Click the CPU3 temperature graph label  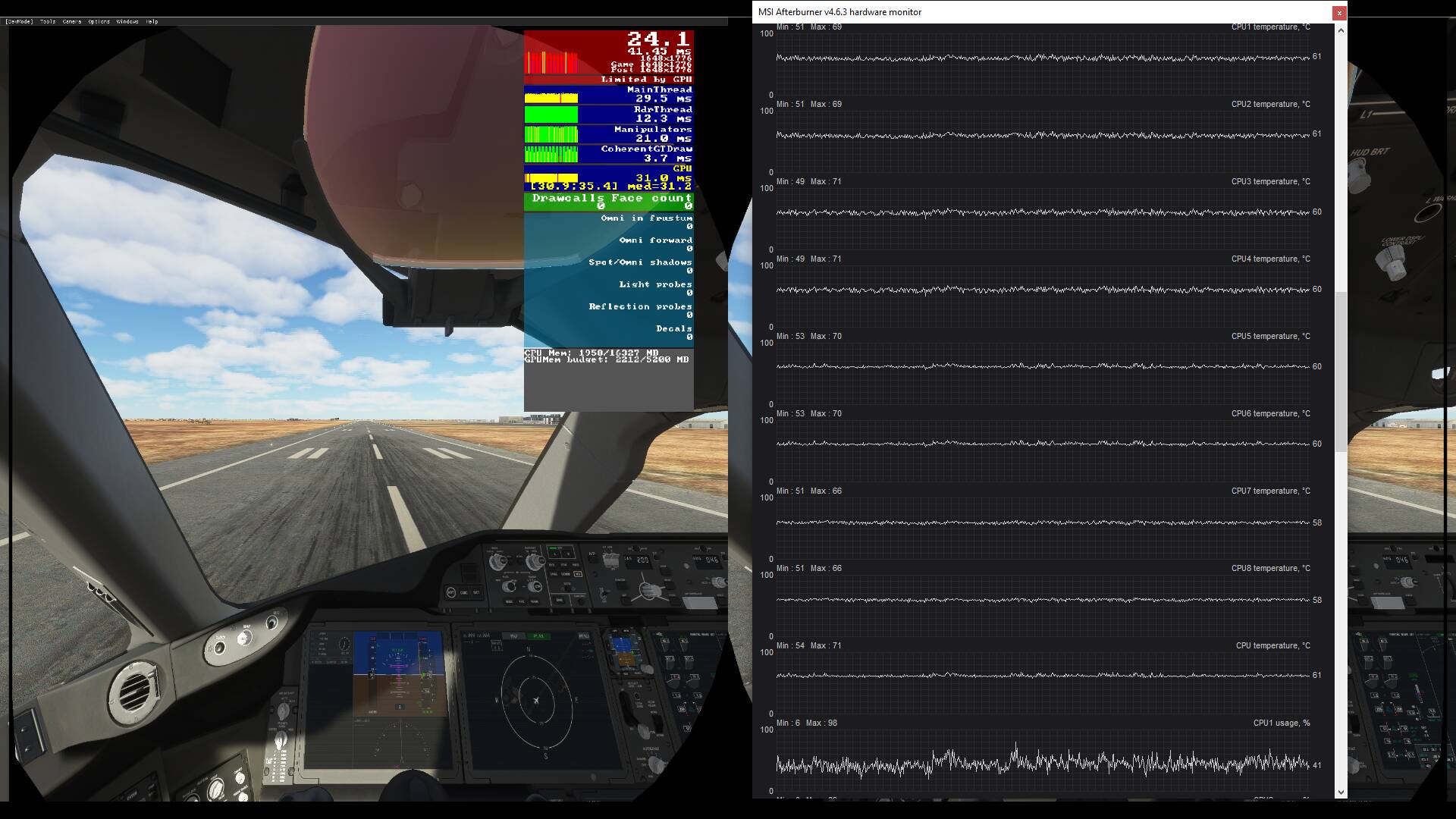(1270, 181)
